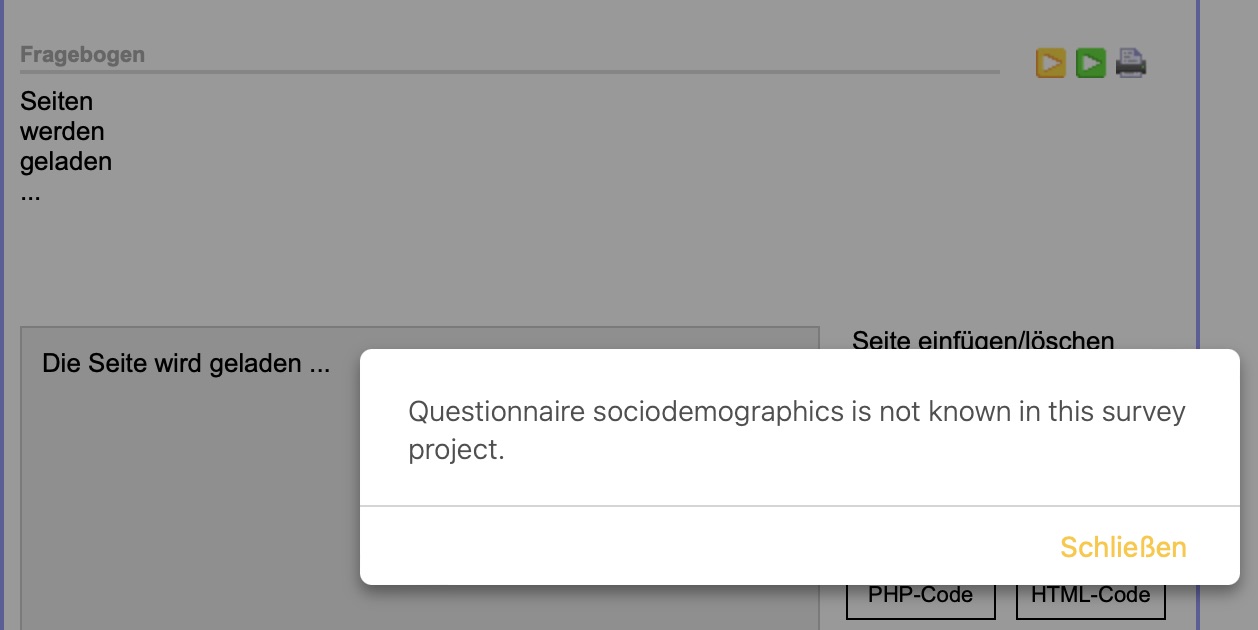The image size is (1258, 630).
Task: Click the horizontal rule under Fragebogen
Action: coord(510,72)
